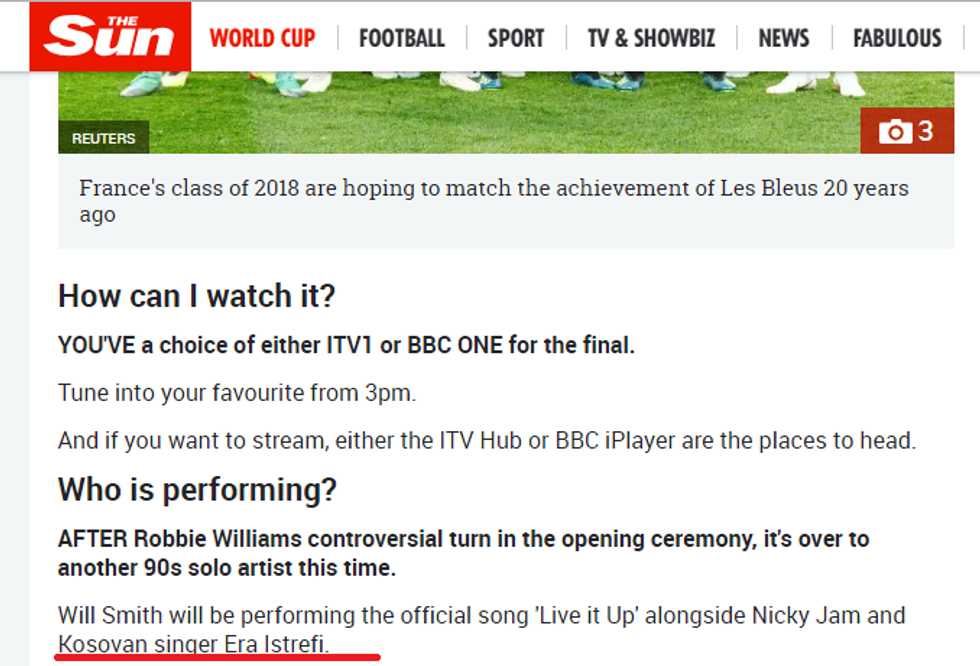Click the ITV Hub or BBC iPlayer sentence
The height and width of the screenshot is (666, 980).
[486, 440]
